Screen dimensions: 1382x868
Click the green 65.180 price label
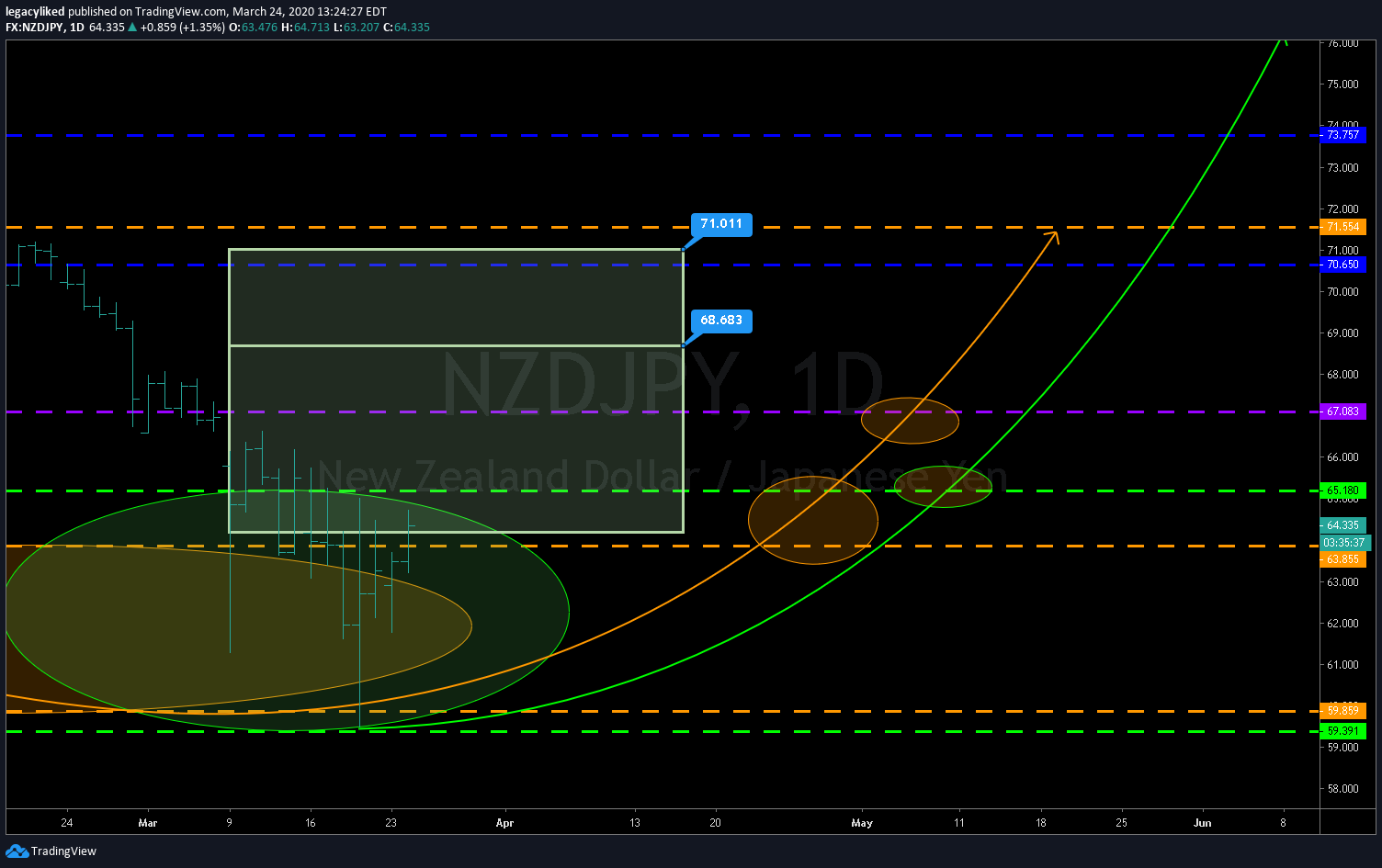point(1342,490)
